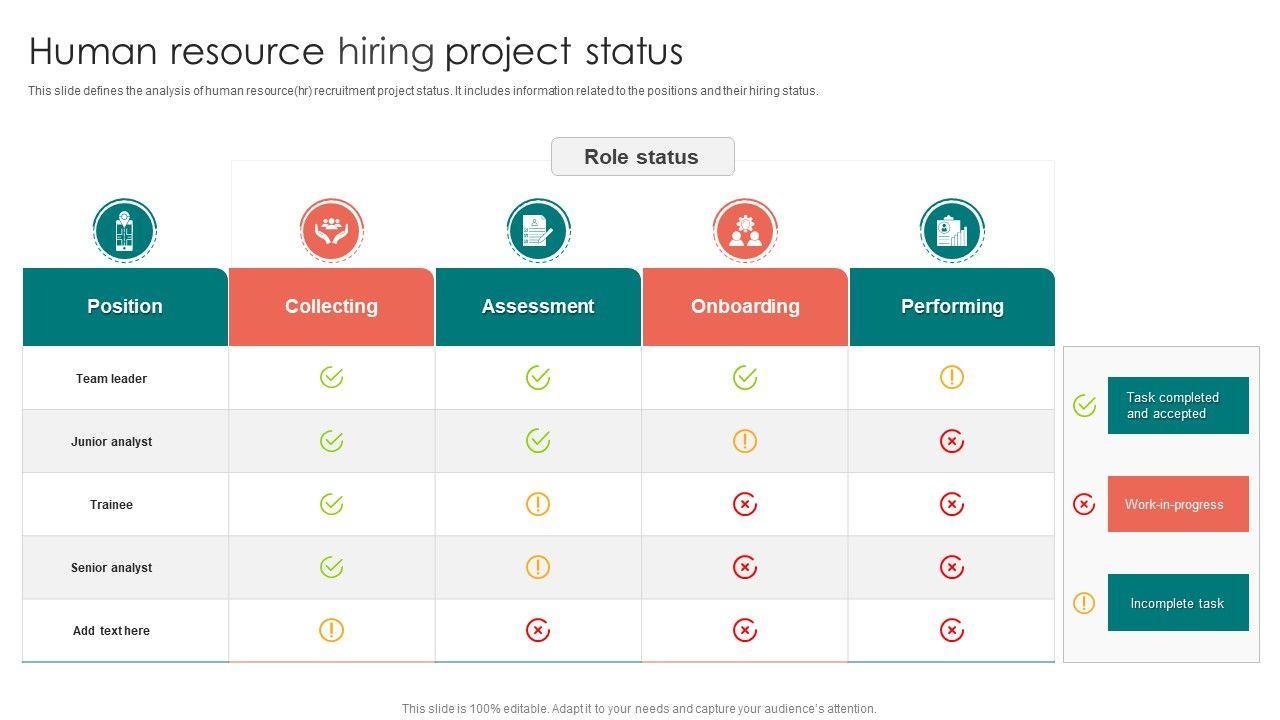Select the Onboarding column header

[745, 307]
